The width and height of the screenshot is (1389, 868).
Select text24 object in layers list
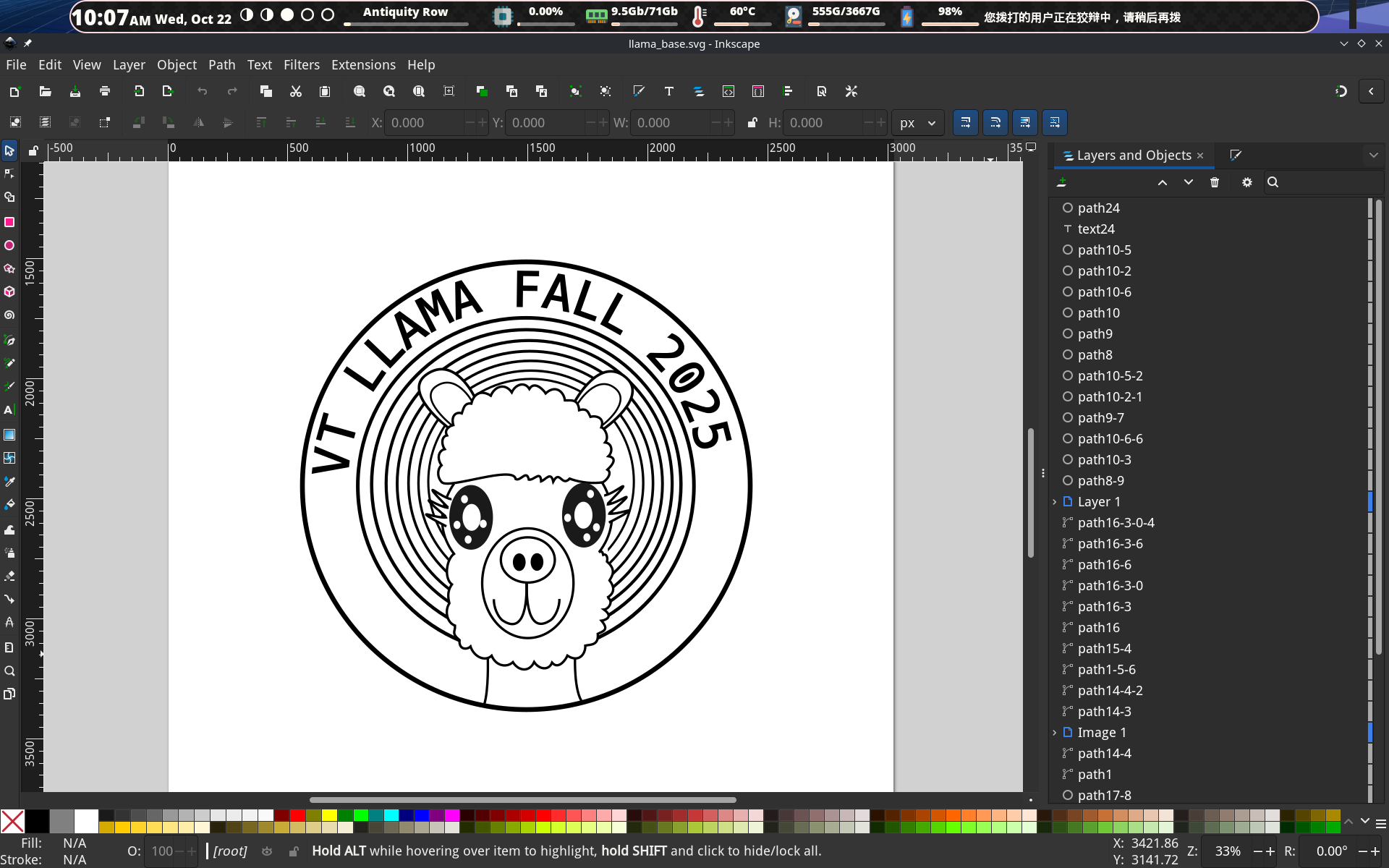pos(1095,229)
